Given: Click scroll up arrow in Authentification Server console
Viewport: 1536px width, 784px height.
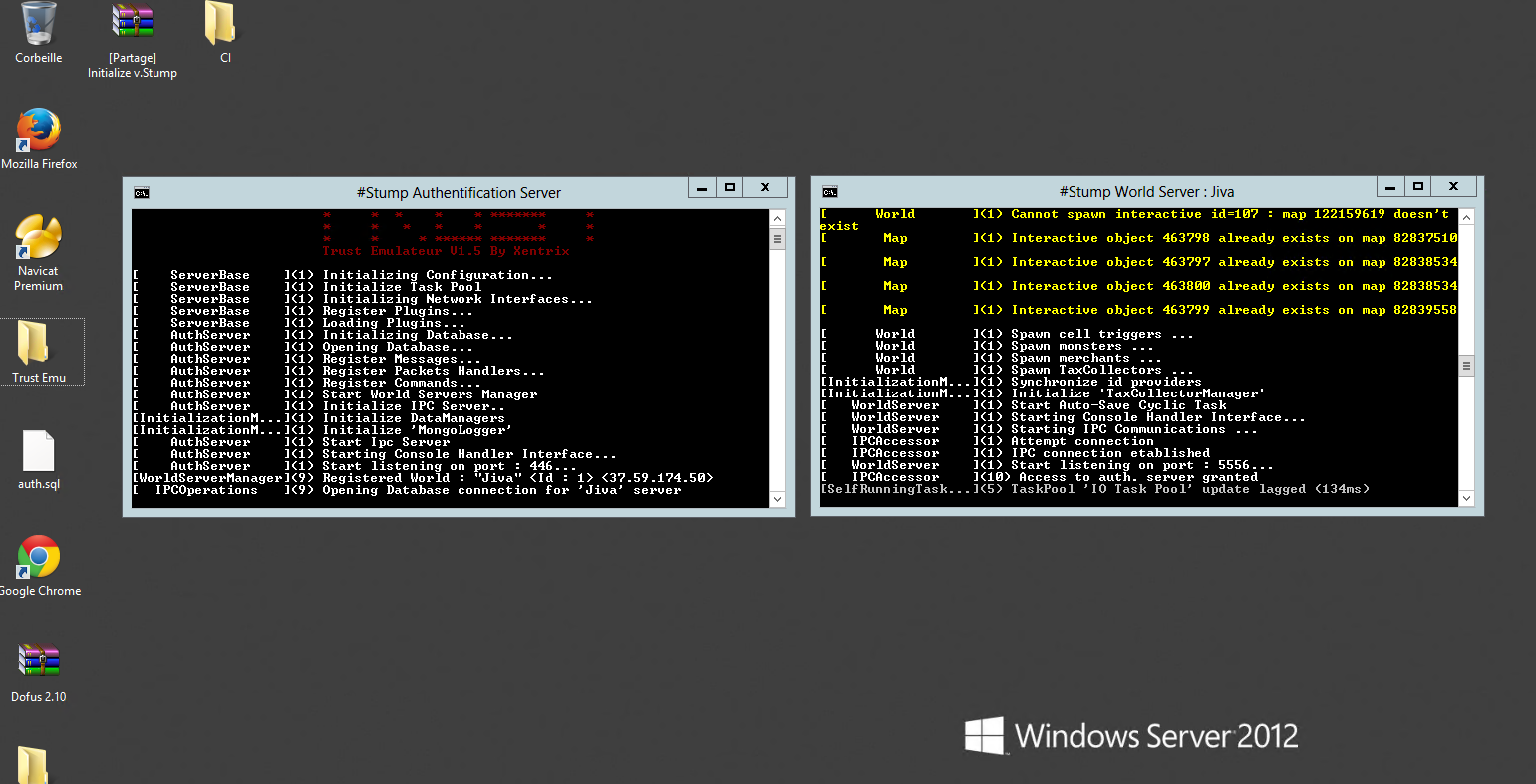Looking at the screenshot, I should point(778,217).
